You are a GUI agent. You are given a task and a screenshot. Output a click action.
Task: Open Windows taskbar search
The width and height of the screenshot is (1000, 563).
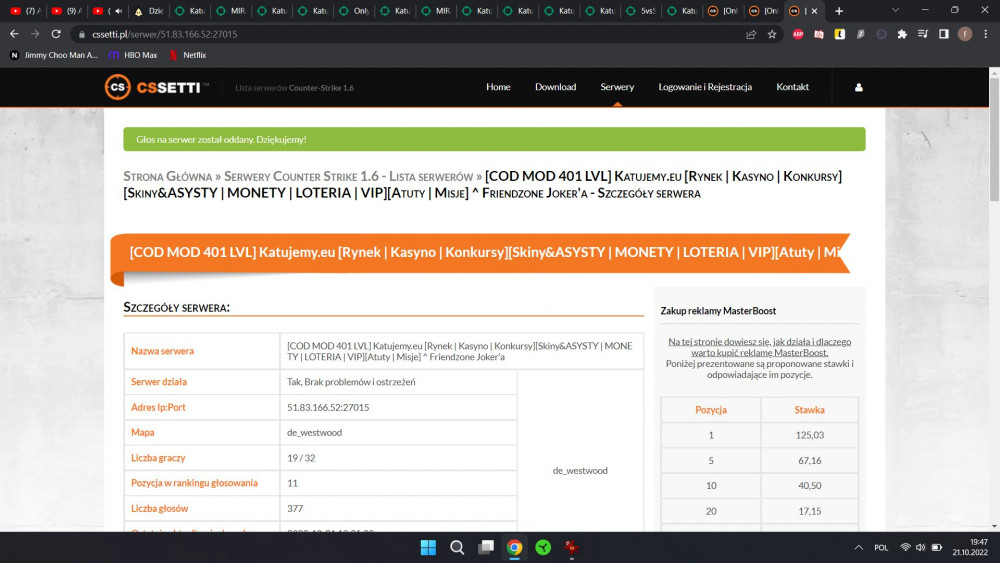pos(457,547)
